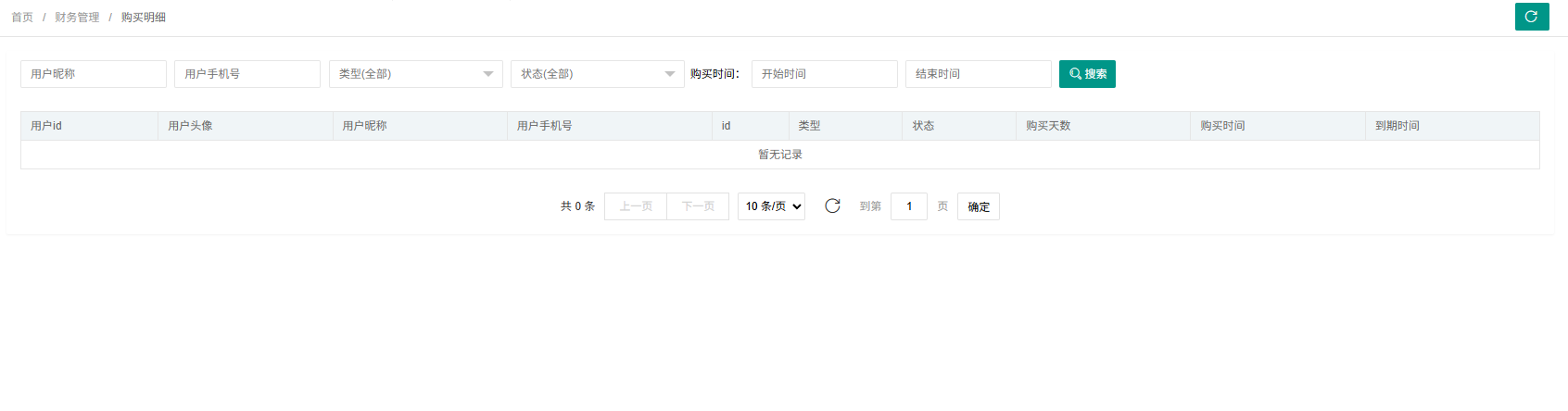Click the 购买天数 column header
Viewport: 1568px width, 411px height.
coord(1048,126)
